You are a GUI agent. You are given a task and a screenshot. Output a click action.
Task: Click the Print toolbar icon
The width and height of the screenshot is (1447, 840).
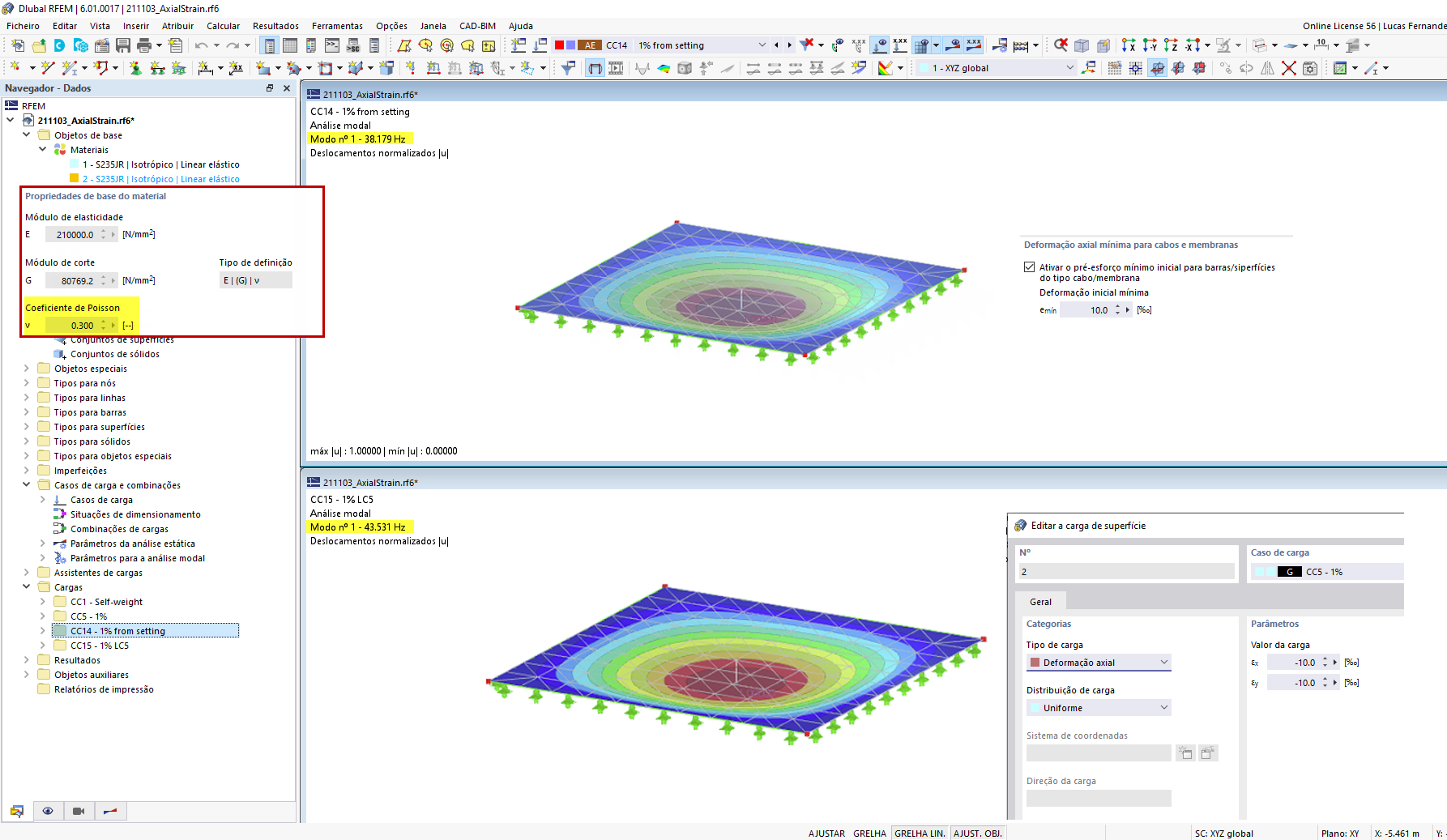[x=144, y=45]
